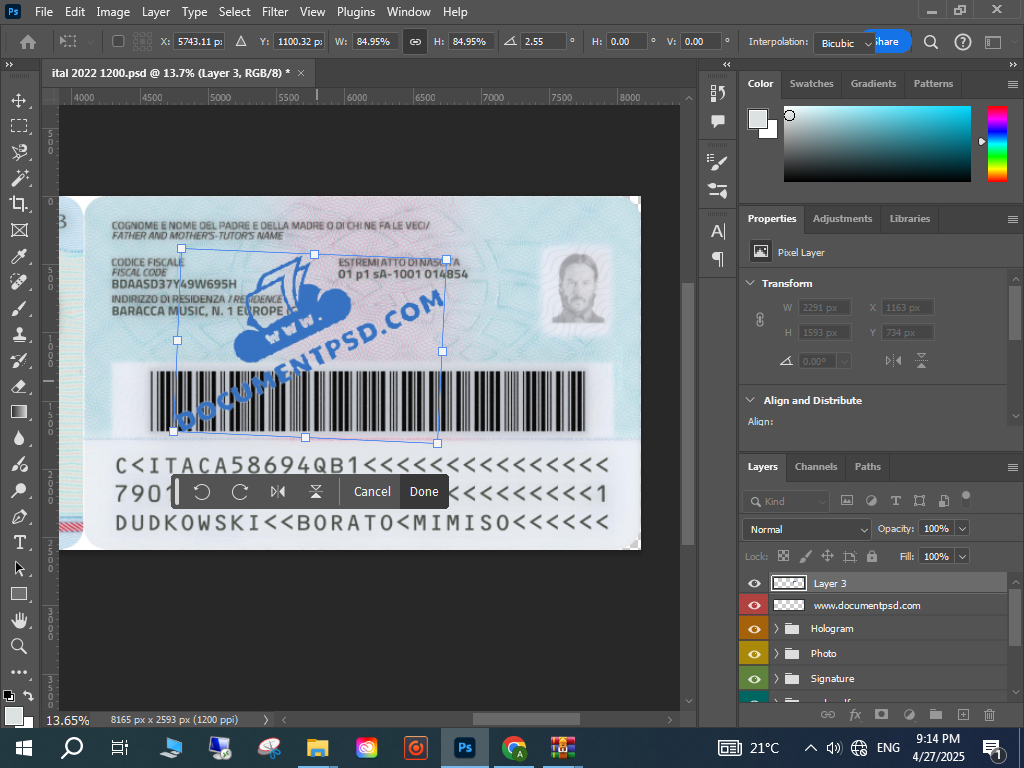Select the Hand tool

(x=19, y=620)
